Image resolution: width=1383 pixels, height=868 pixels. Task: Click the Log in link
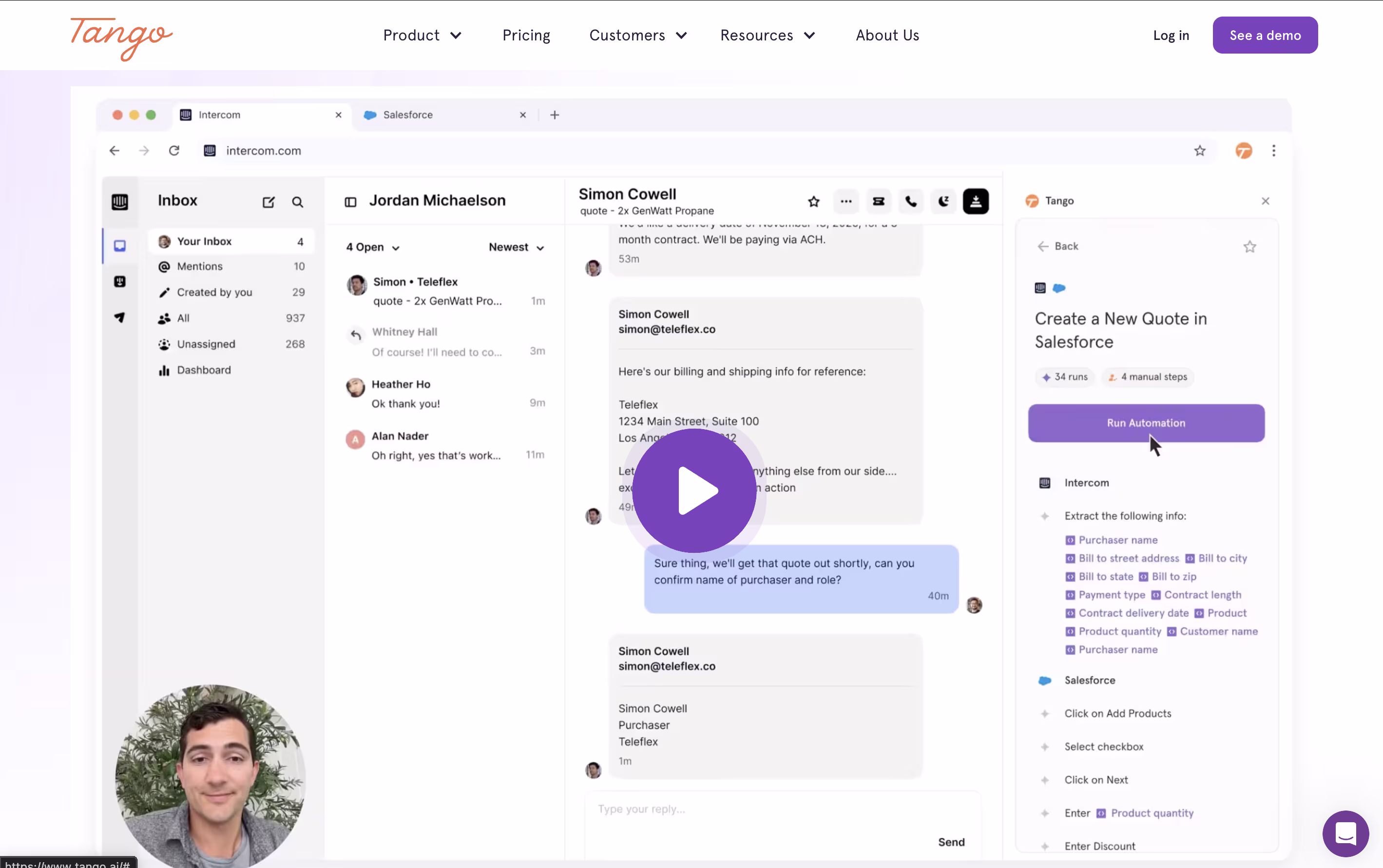(1171, 36)
